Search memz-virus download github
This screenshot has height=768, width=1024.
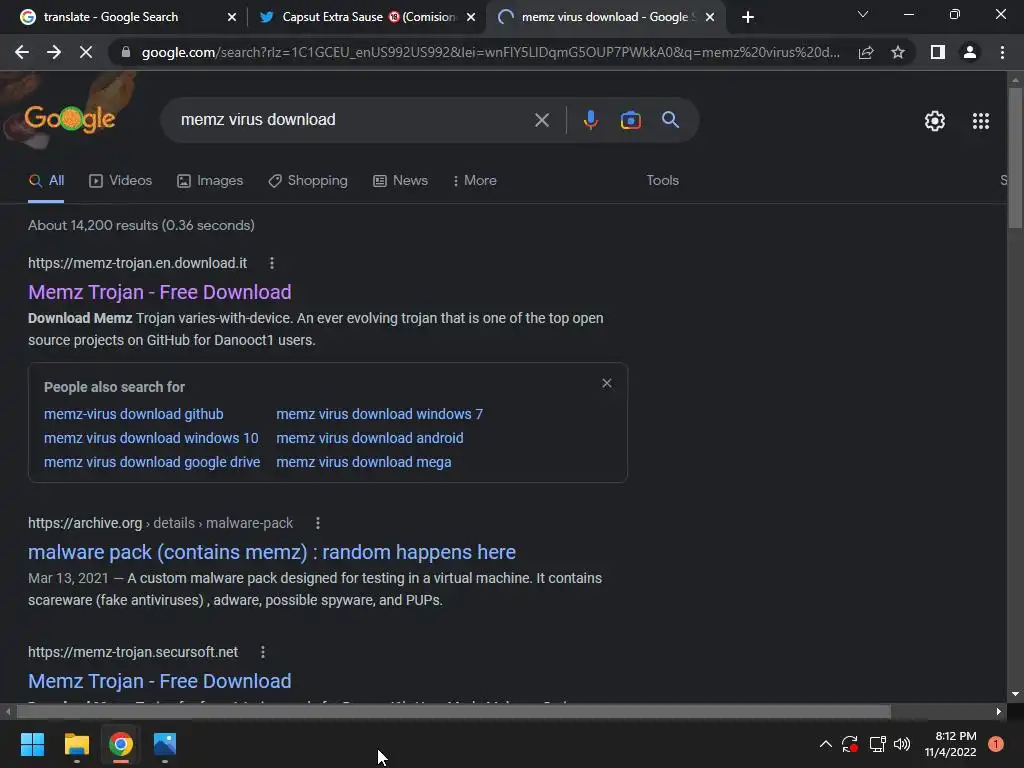pos(133,414)
